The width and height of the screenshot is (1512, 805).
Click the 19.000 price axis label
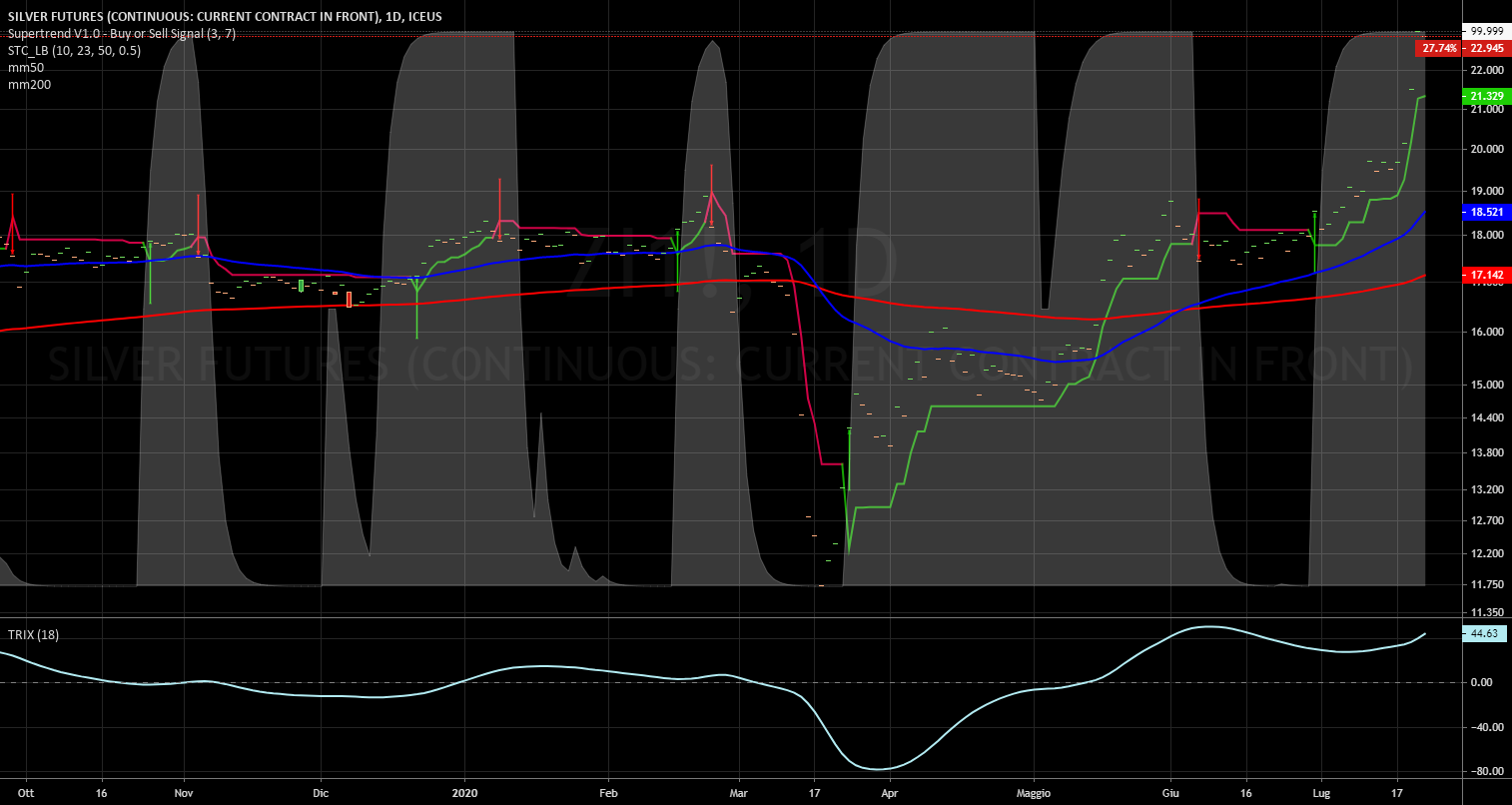coord(1486,191)
